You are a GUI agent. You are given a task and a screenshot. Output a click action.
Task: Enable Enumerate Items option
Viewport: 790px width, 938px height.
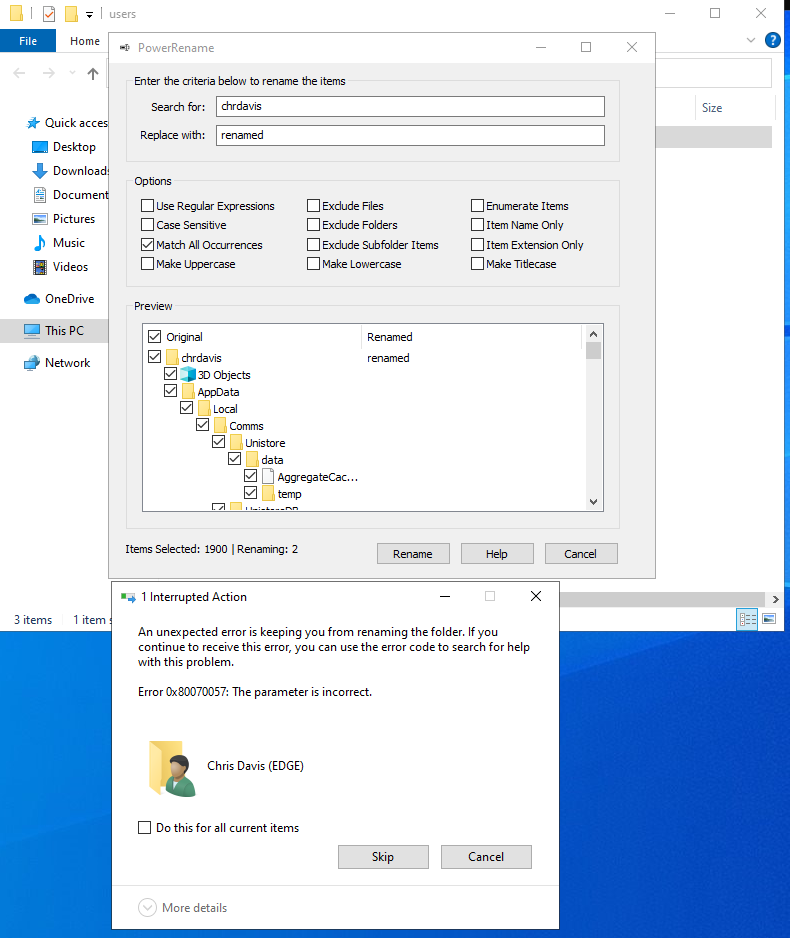pyautogui.click(x=477, y=206)
